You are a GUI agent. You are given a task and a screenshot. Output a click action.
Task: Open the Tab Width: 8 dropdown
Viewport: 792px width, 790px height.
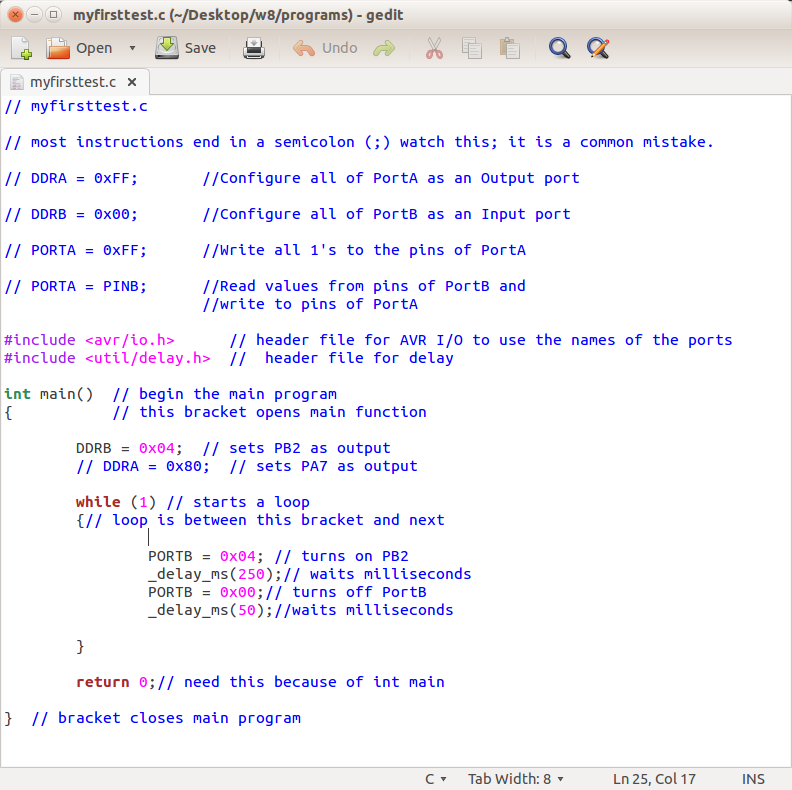pyautogui.click(x=516, y=779)
